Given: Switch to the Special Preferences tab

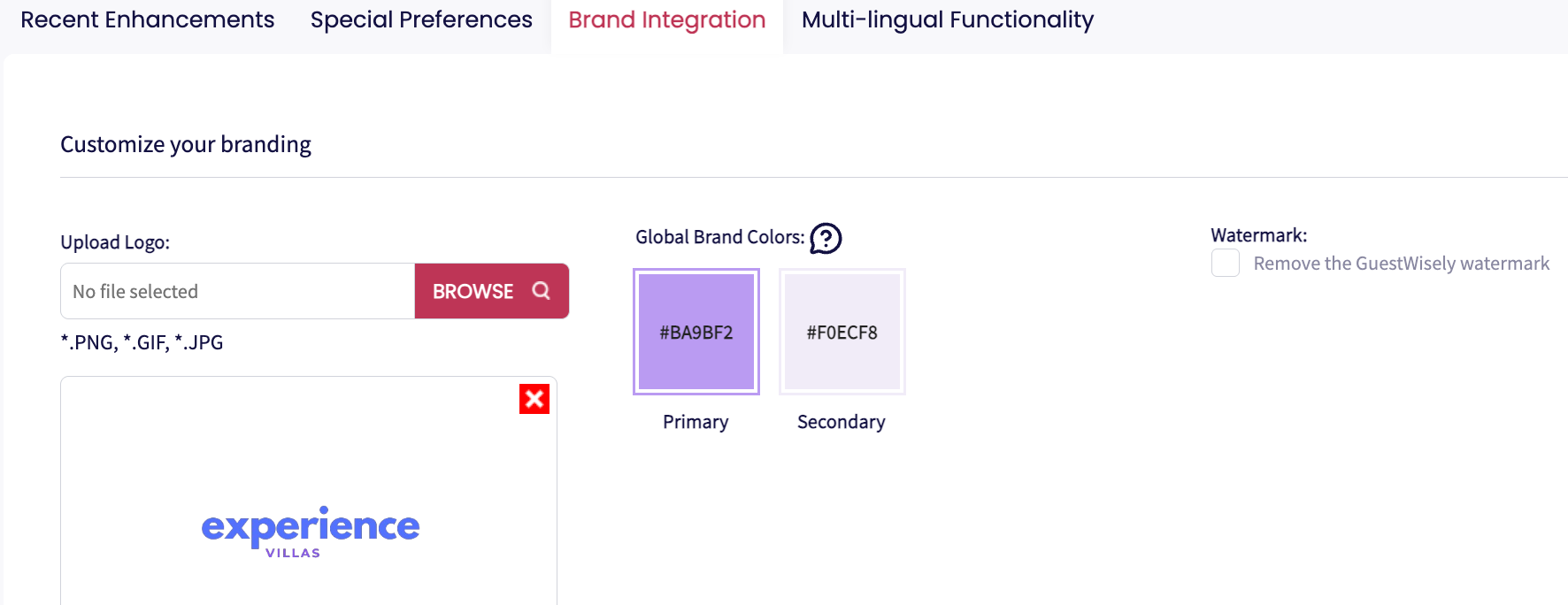Looking at the screenshot, I should coord(421,20).
